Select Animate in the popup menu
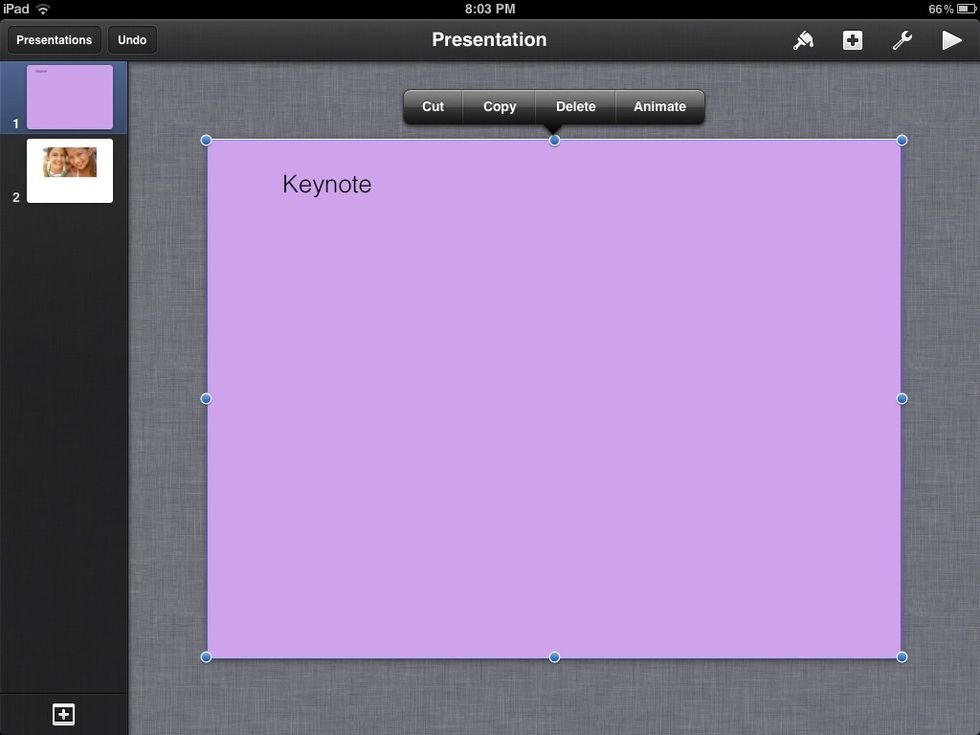This screenshot has height=735, width=980. tap(659, 107)
